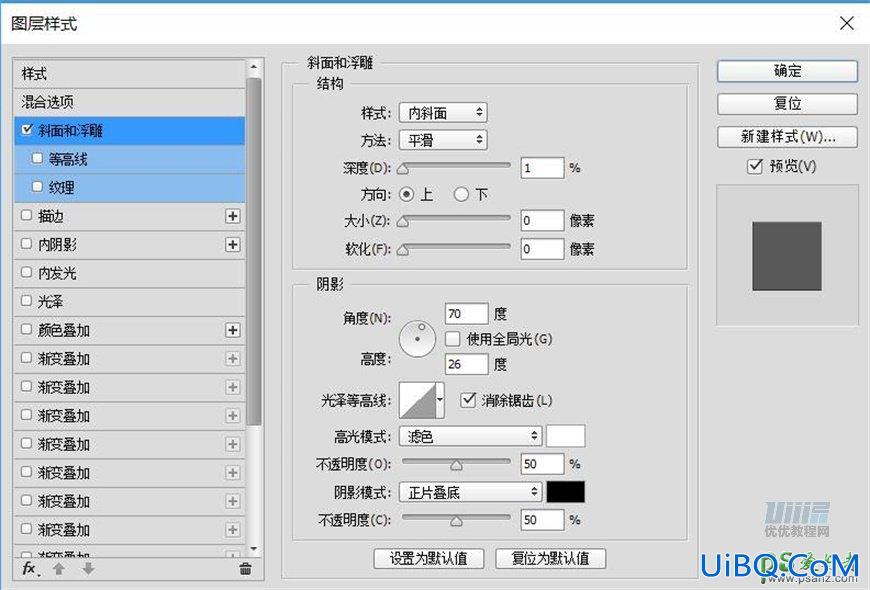Close the 图层样式 dialog with X

click(847, 23)
